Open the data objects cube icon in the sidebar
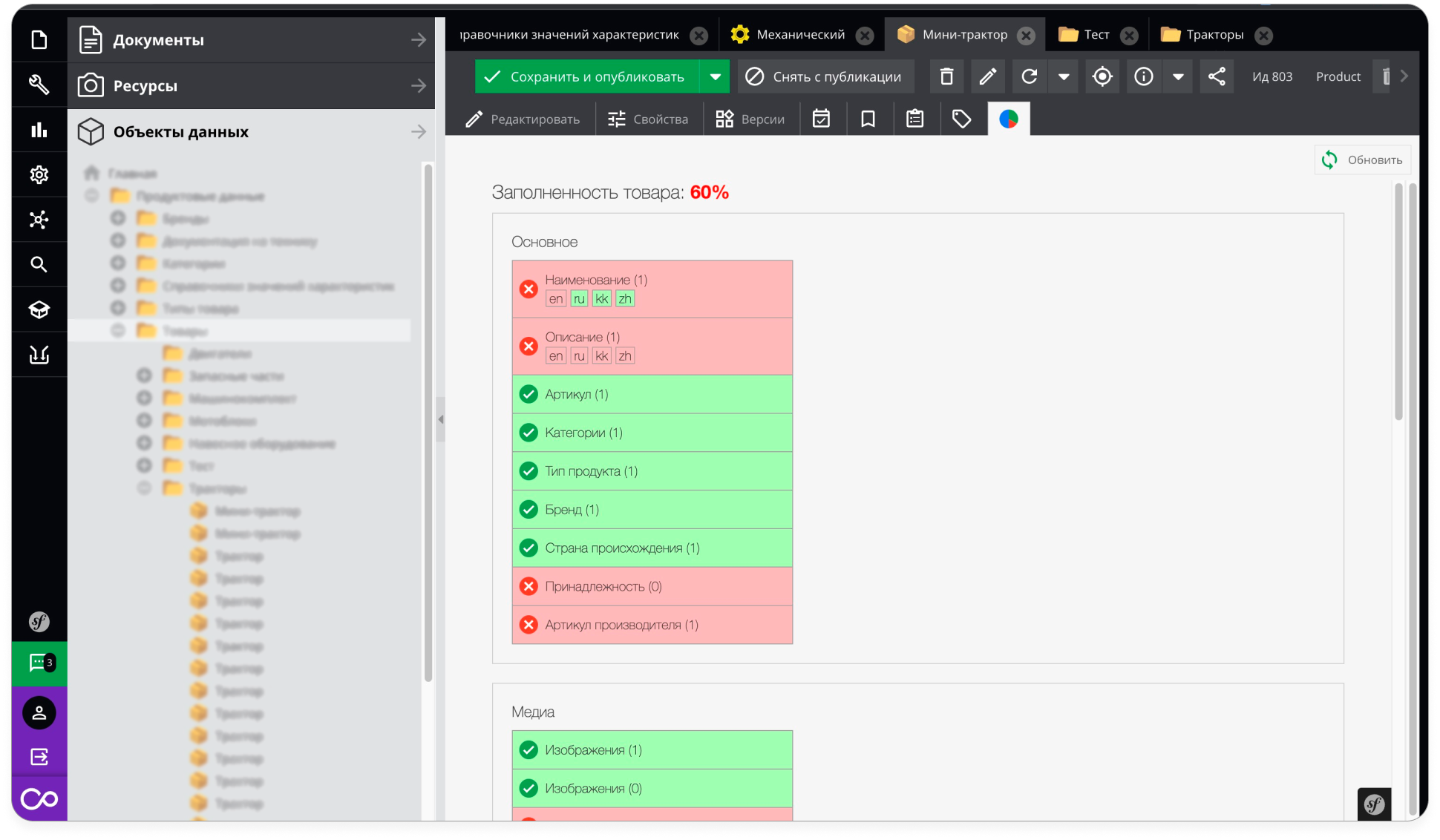The width and height of the screenshot is (1440, 840). (x=39, y=309)
